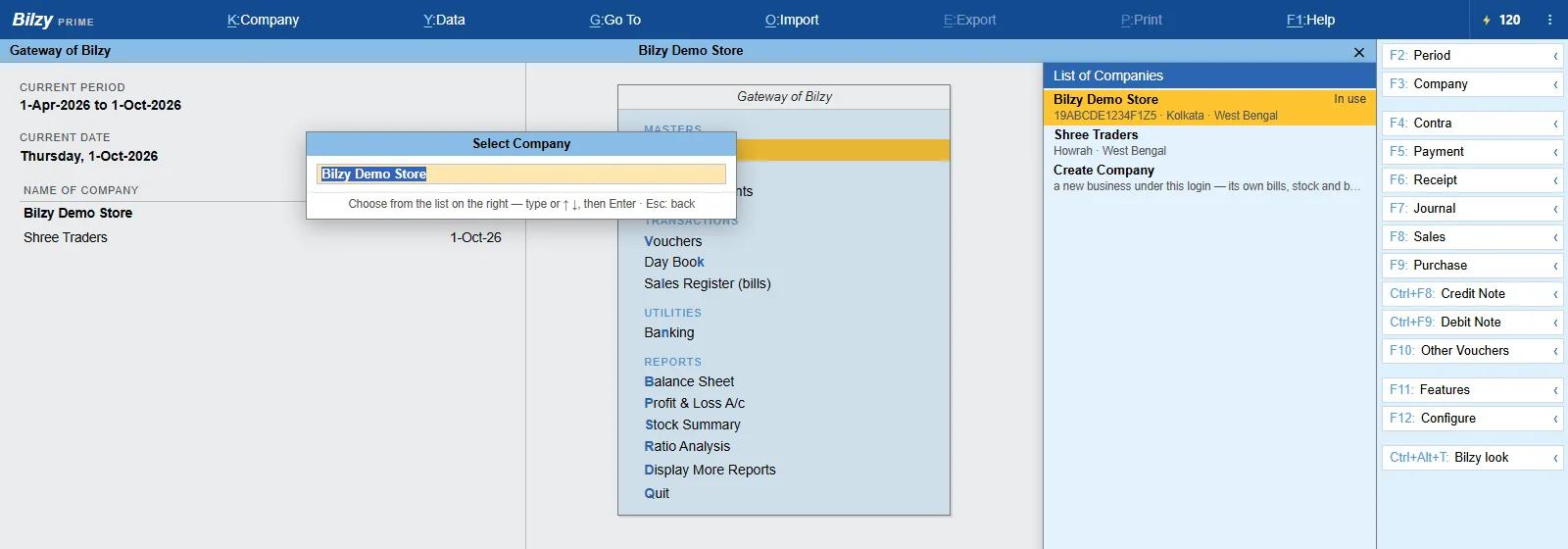1568x549 pixels.
Task: Click the F10: Other Vouchers button
Action: (x=1472, y=351)
